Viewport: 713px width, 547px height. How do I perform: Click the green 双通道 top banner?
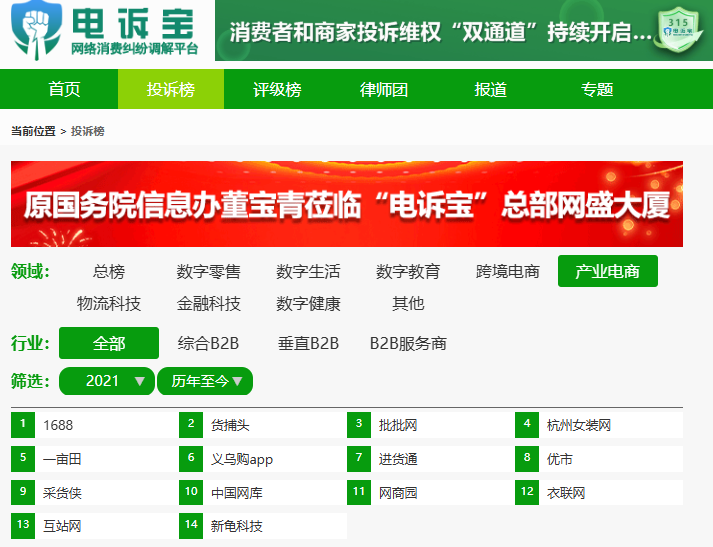click(x=440, y=31)
